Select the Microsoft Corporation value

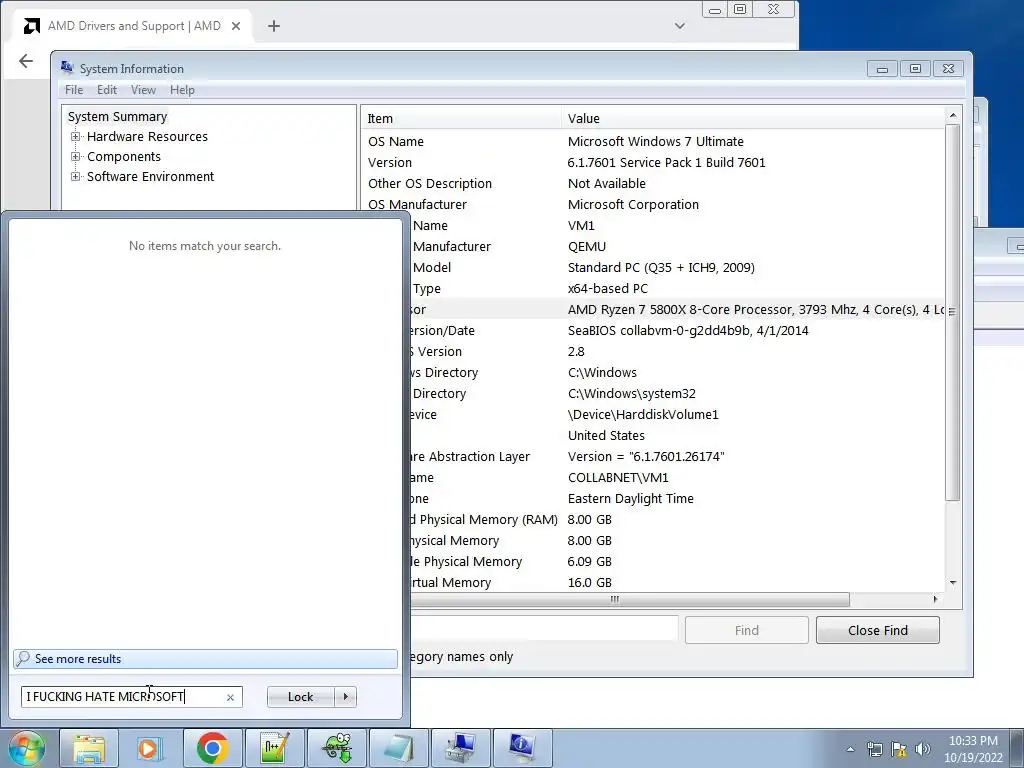click(633, 204)
